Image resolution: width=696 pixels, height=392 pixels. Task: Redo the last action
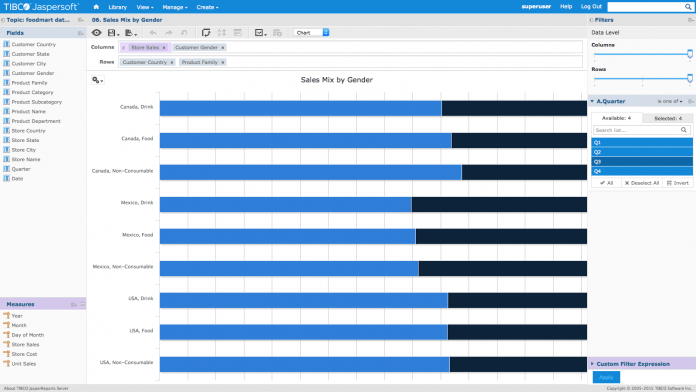pyautogui.click(x=169, y=33)
